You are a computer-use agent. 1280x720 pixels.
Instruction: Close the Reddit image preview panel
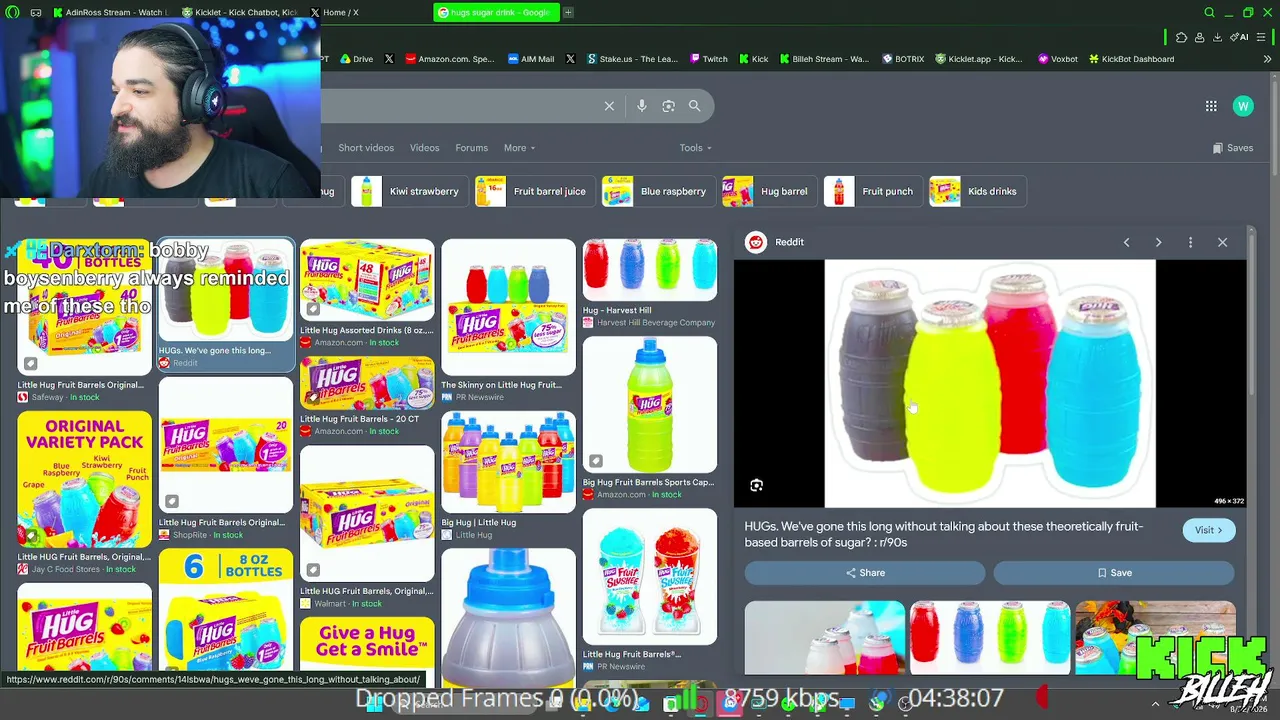point(1222,242)
